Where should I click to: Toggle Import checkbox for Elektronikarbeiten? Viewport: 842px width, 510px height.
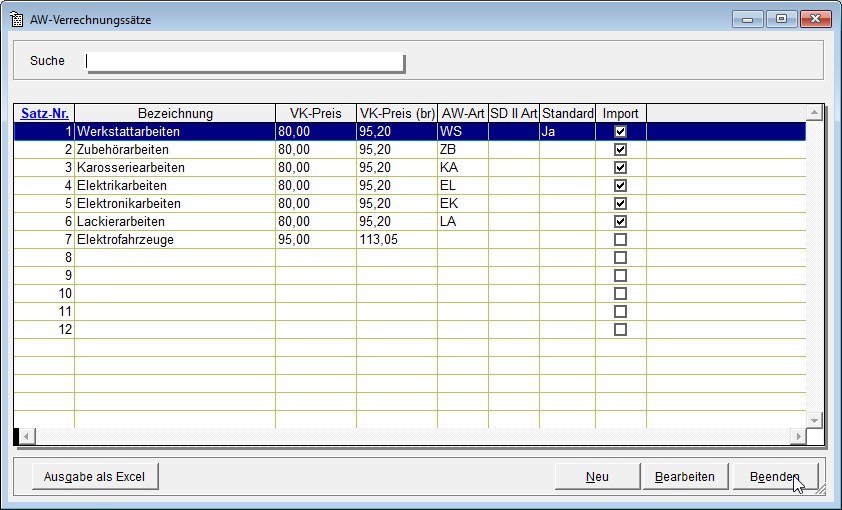click(x=620, y=203)
